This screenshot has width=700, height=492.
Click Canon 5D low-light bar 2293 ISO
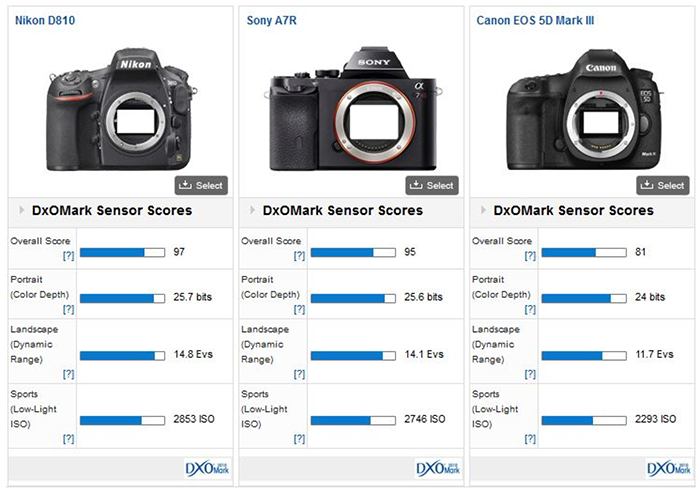tap(584, 420)
